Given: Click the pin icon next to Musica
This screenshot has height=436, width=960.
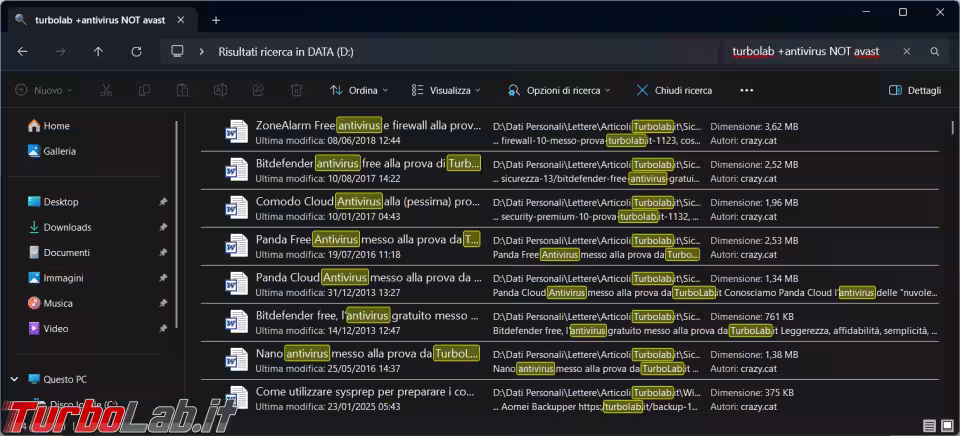Looking at the screenshot, I should point(163,304).
